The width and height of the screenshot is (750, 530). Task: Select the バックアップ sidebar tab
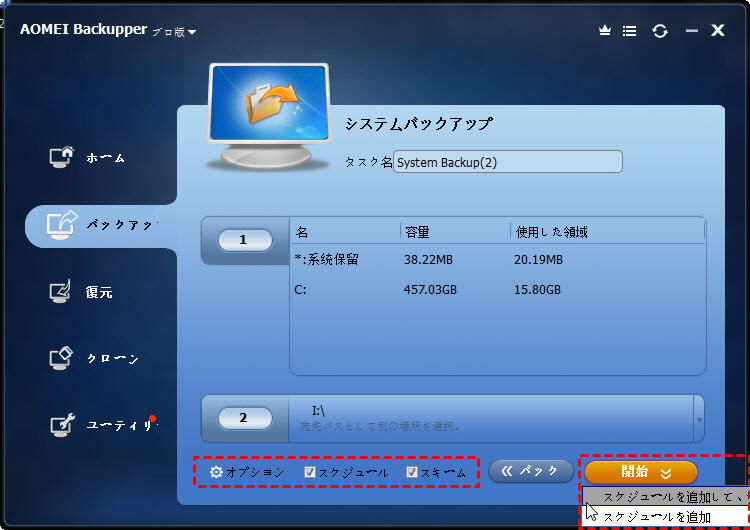(101, 225)
